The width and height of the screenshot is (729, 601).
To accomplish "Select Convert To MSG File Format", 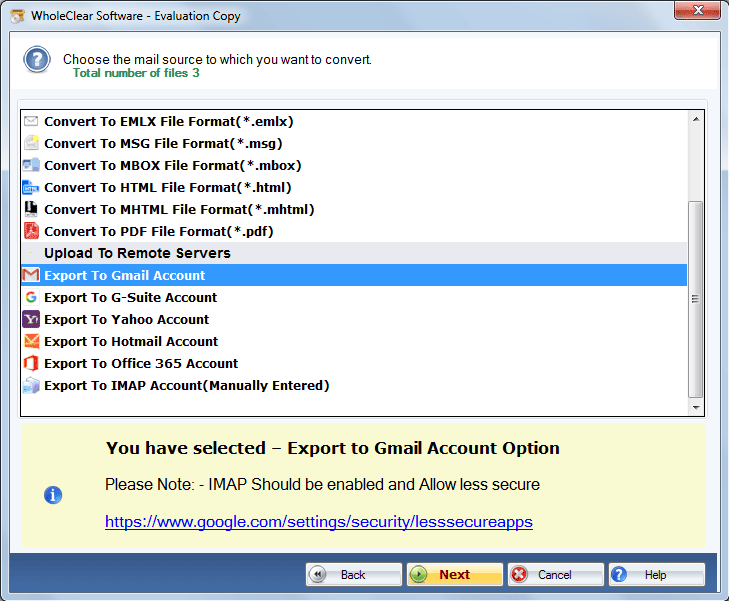I will coord(354,143).
